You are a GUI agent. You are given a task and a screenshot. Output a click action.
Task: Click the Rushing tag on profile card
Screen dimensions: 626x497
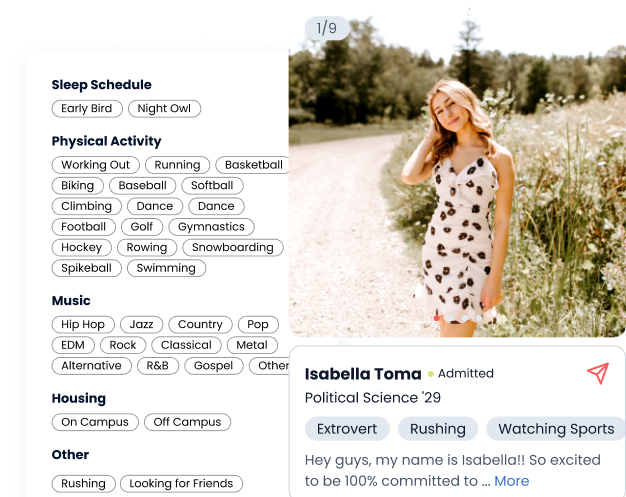(438, 429)
